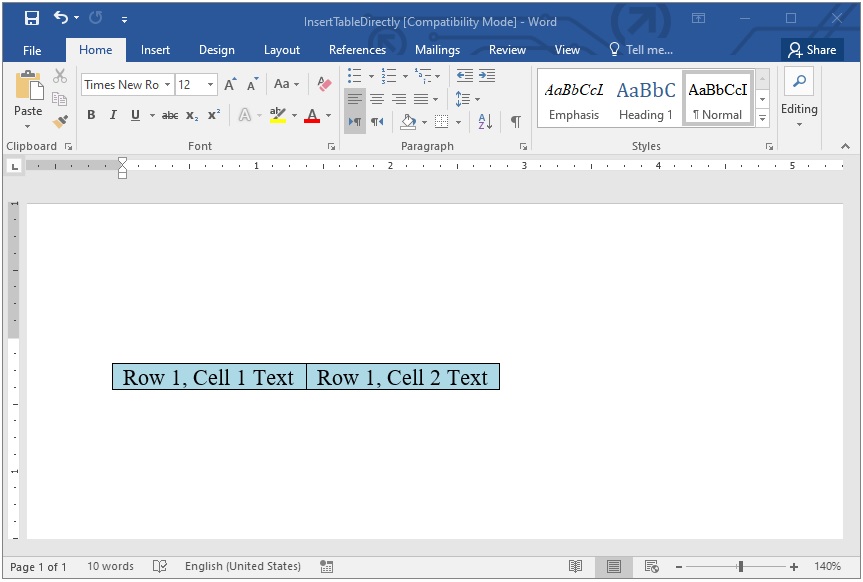The height and width of the screenshot is (582, 863).
Task: Toggle bold formatting
Action: point(91,115)
